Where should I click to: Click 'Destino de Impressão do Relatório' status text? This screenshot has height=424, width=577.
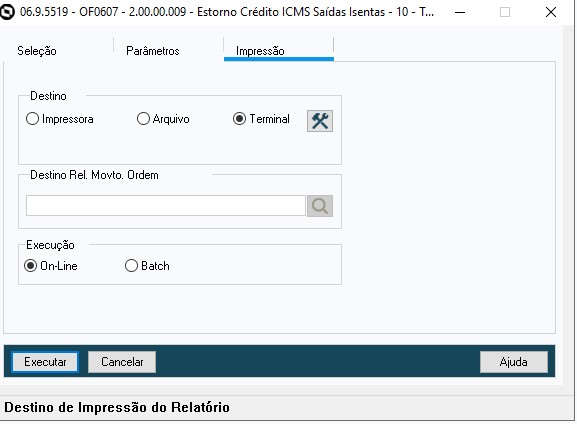click(x=117, y=407)
